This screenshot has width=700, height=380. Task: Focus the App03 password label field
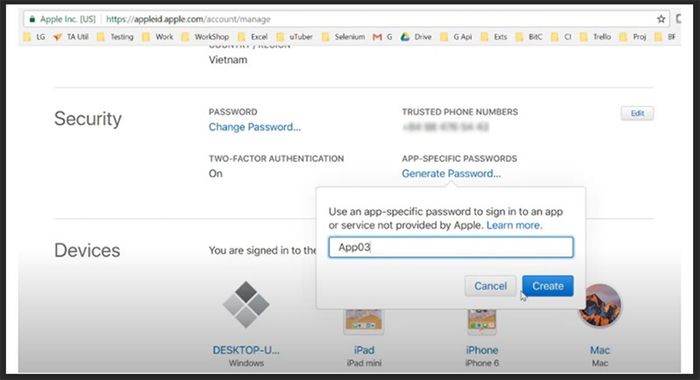[451, 247]
